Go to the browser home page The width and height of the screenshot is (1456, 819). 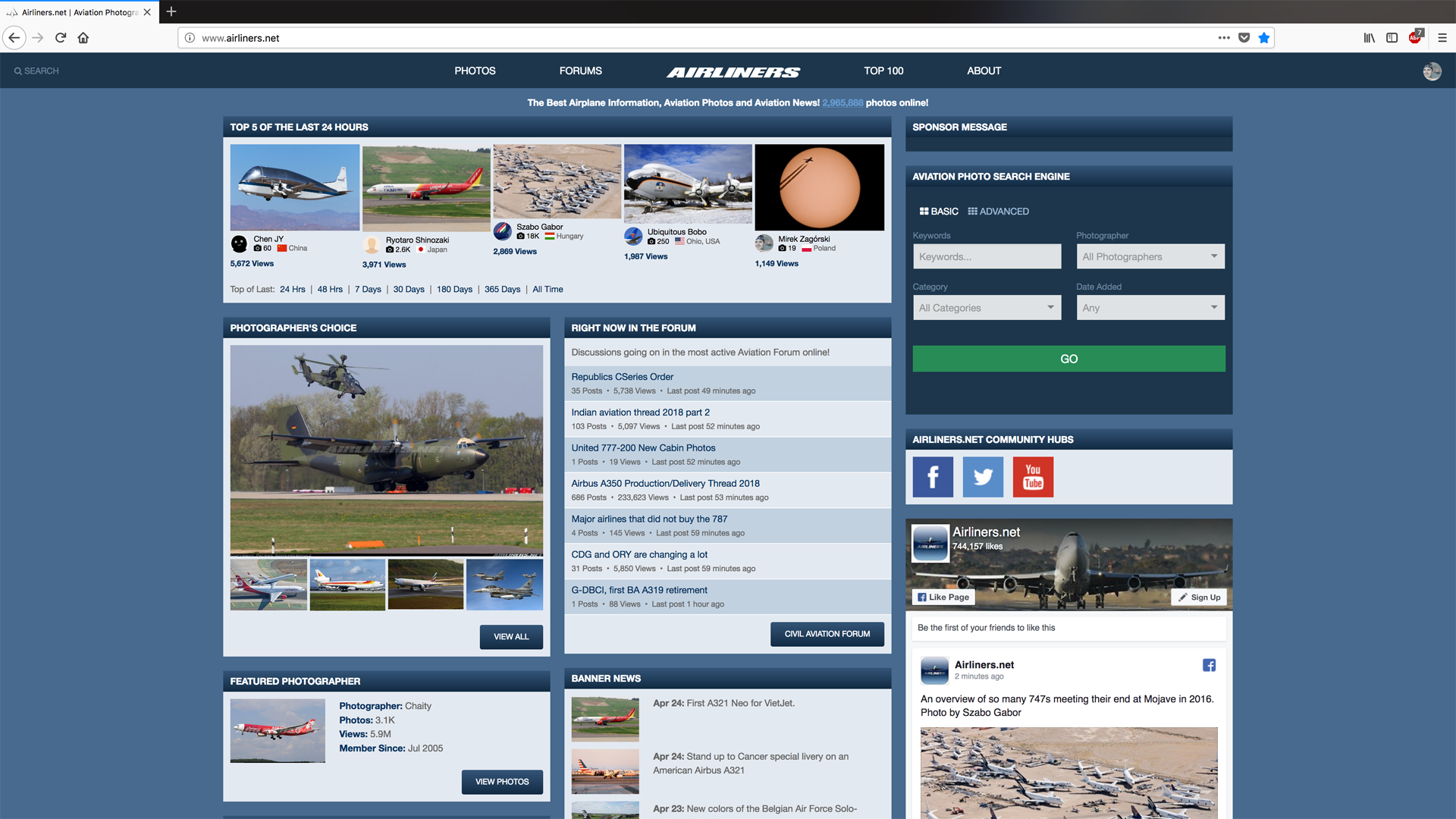click(x=83, y=38)
